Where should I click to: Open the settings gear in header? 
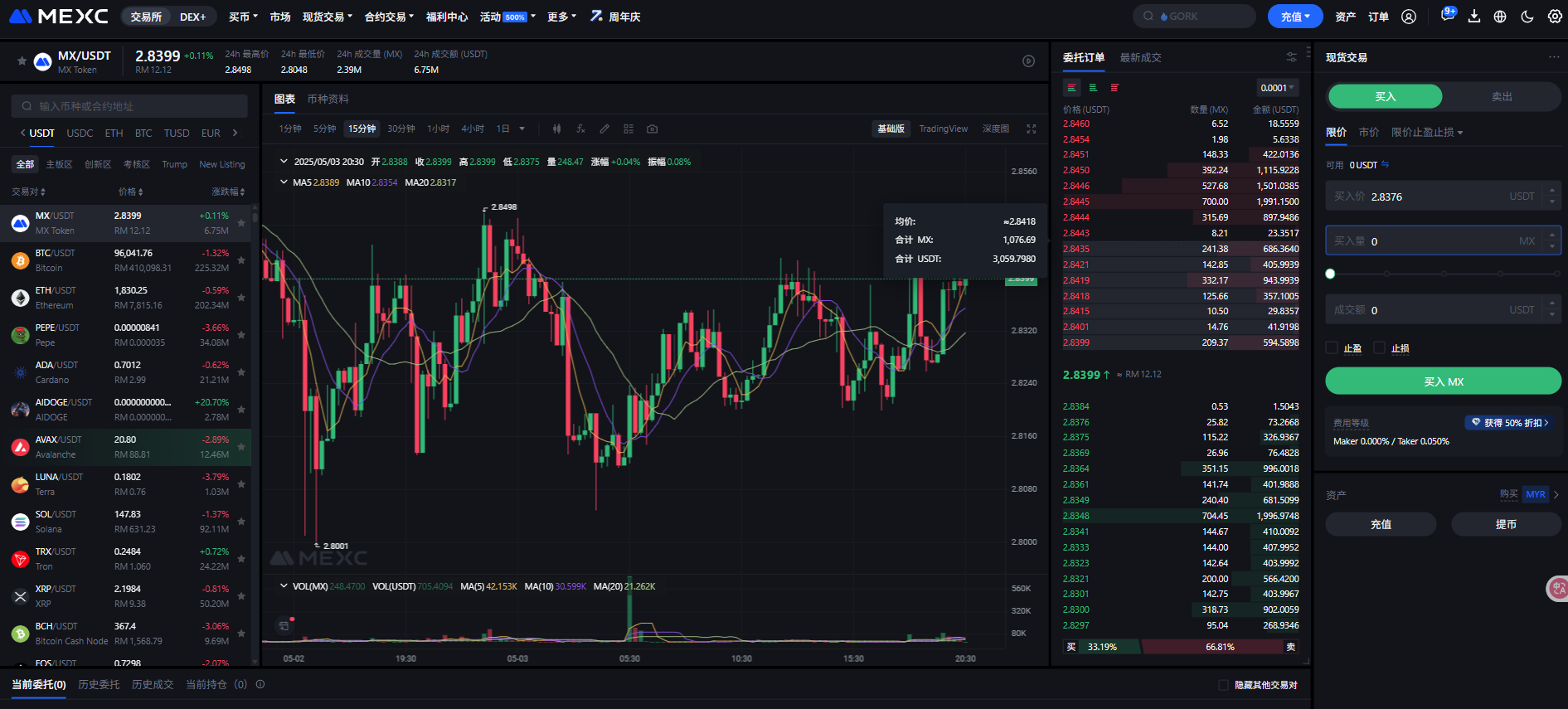[x=1555, y=17]
